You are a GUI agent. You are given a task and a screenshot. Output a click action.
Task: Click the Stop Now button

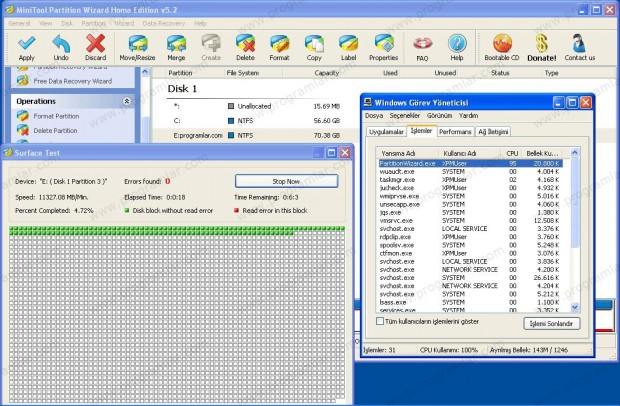(x=286, y=181)
